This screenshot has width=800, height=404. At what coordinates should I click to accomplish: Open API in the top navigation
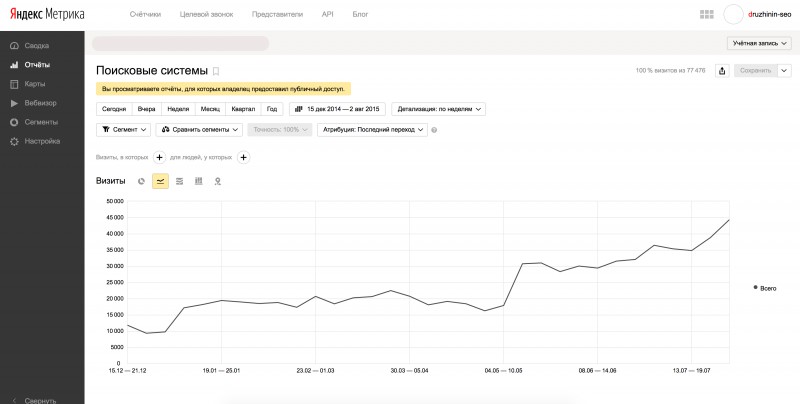328,14
